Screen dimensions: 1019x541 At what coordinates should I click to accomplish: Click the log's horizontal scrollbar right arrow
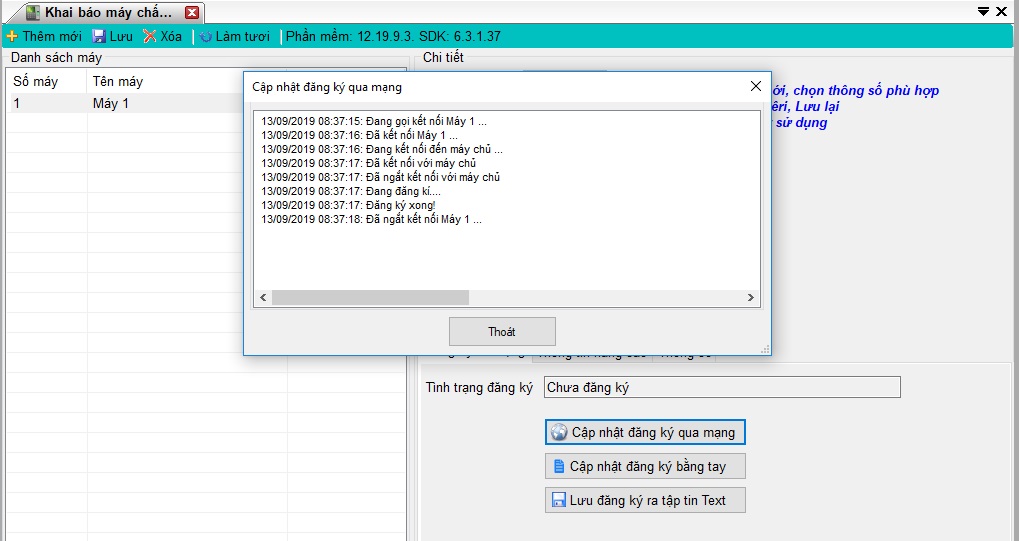coord(752,298)
